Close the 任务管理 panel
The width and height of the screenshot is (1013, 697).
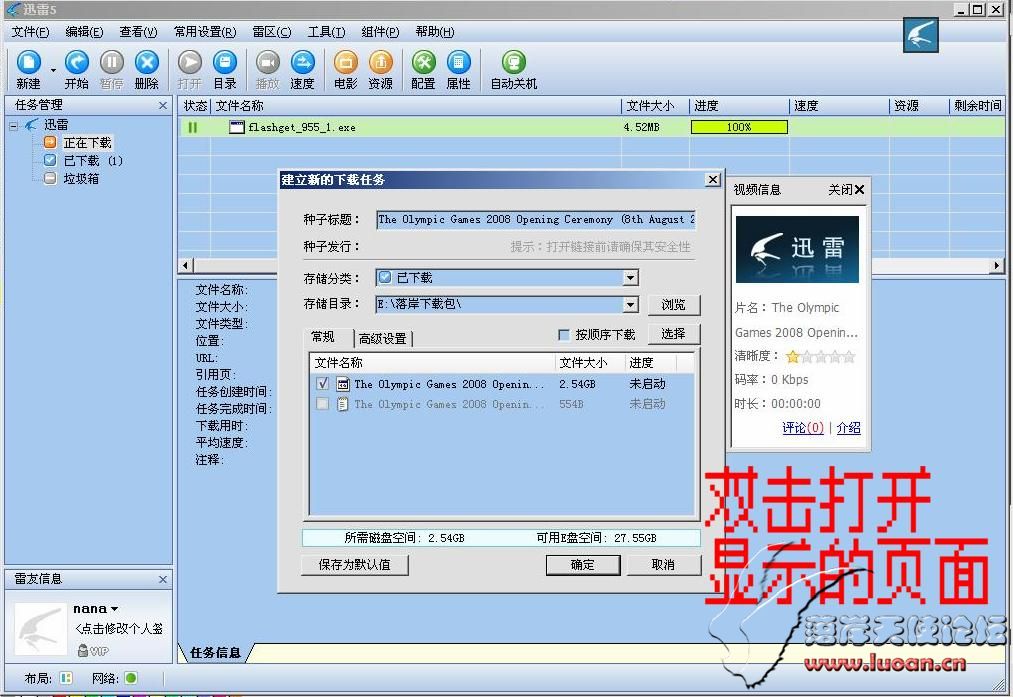coord(163,105)
